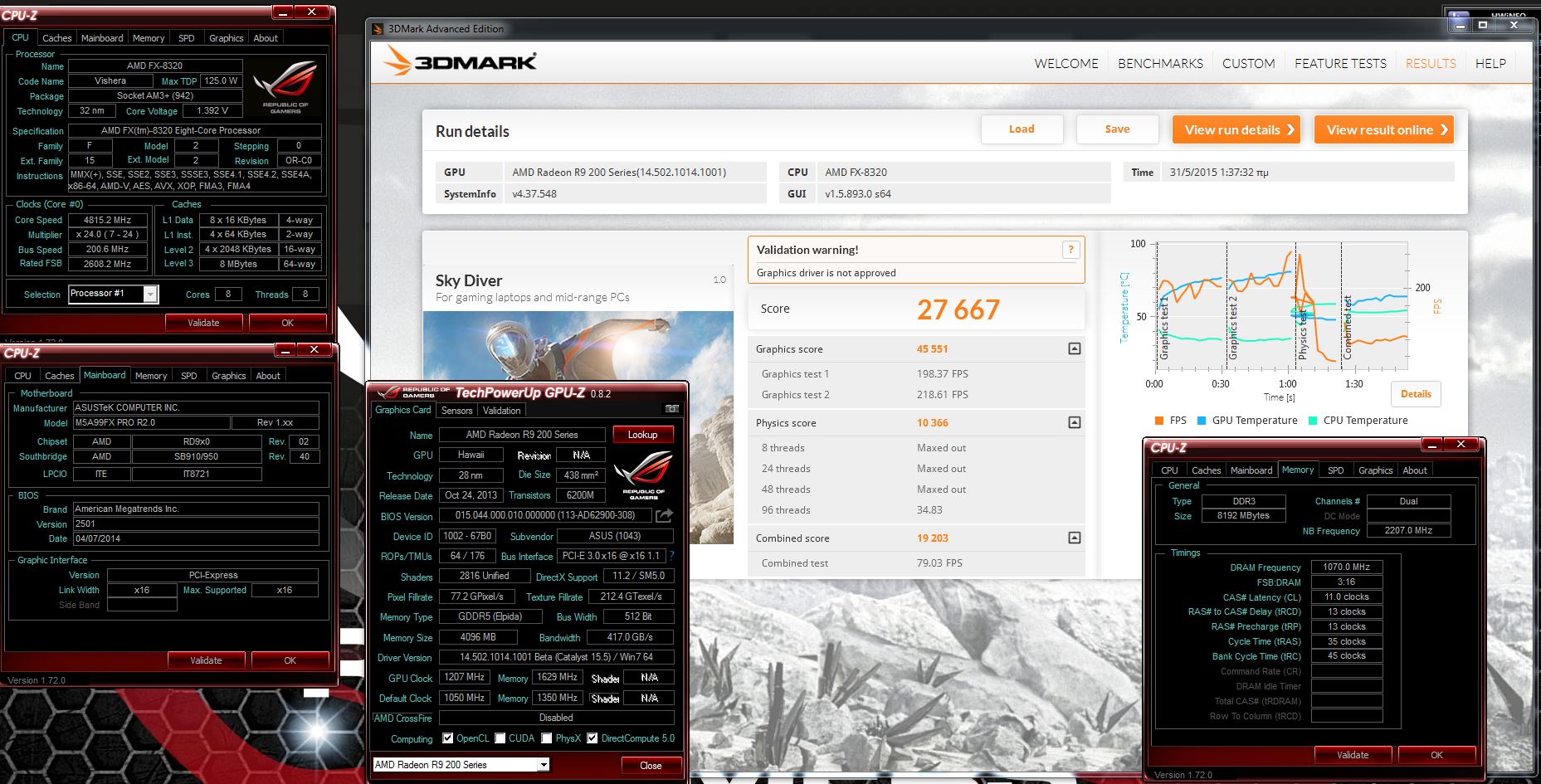Click the Load button in Run details

tap(1022, 129)
